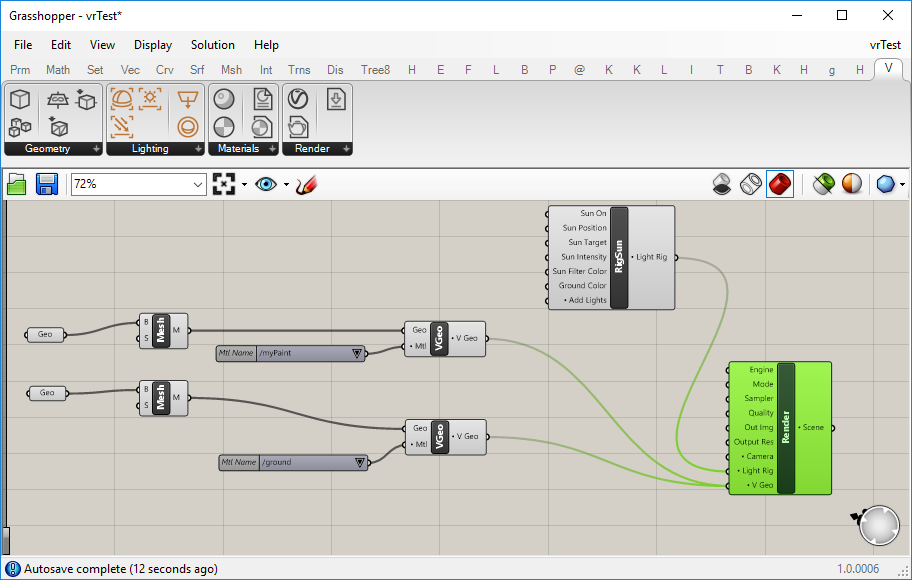Select the orange concentric rings lighting icon
912x580 pixels.
[x=188, y=127]
